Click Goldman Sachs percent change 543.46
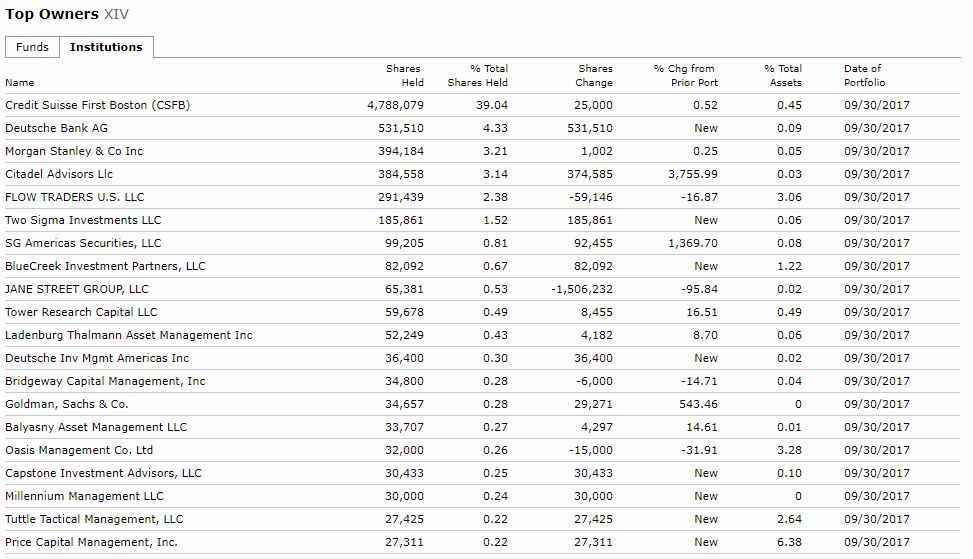This screenshot has width=973, height=559. [698, 404]
